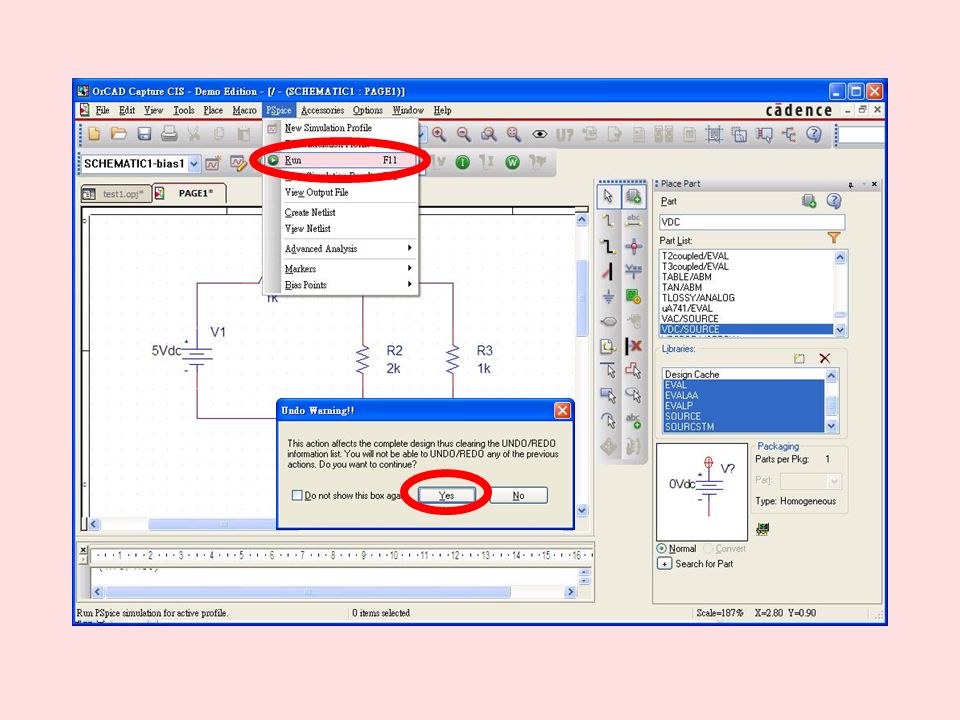Screen dimensions: 960x720
Task: Select the Place Net Alias abc tool
Action: tap(634, 221)
